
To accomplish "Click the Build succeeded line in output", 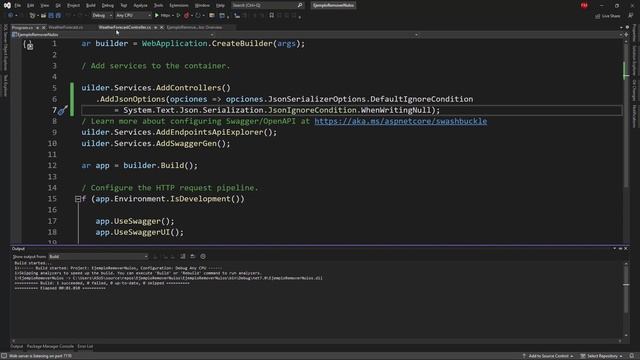I will [102, 283].
